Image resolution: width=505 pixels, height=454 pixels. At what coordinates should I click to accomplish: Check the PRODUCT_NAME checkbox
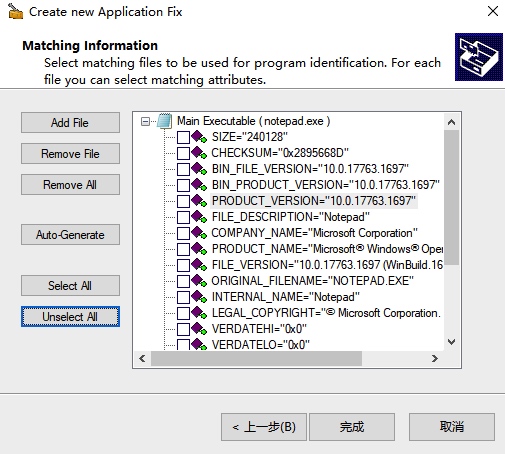tap(183, 249)
